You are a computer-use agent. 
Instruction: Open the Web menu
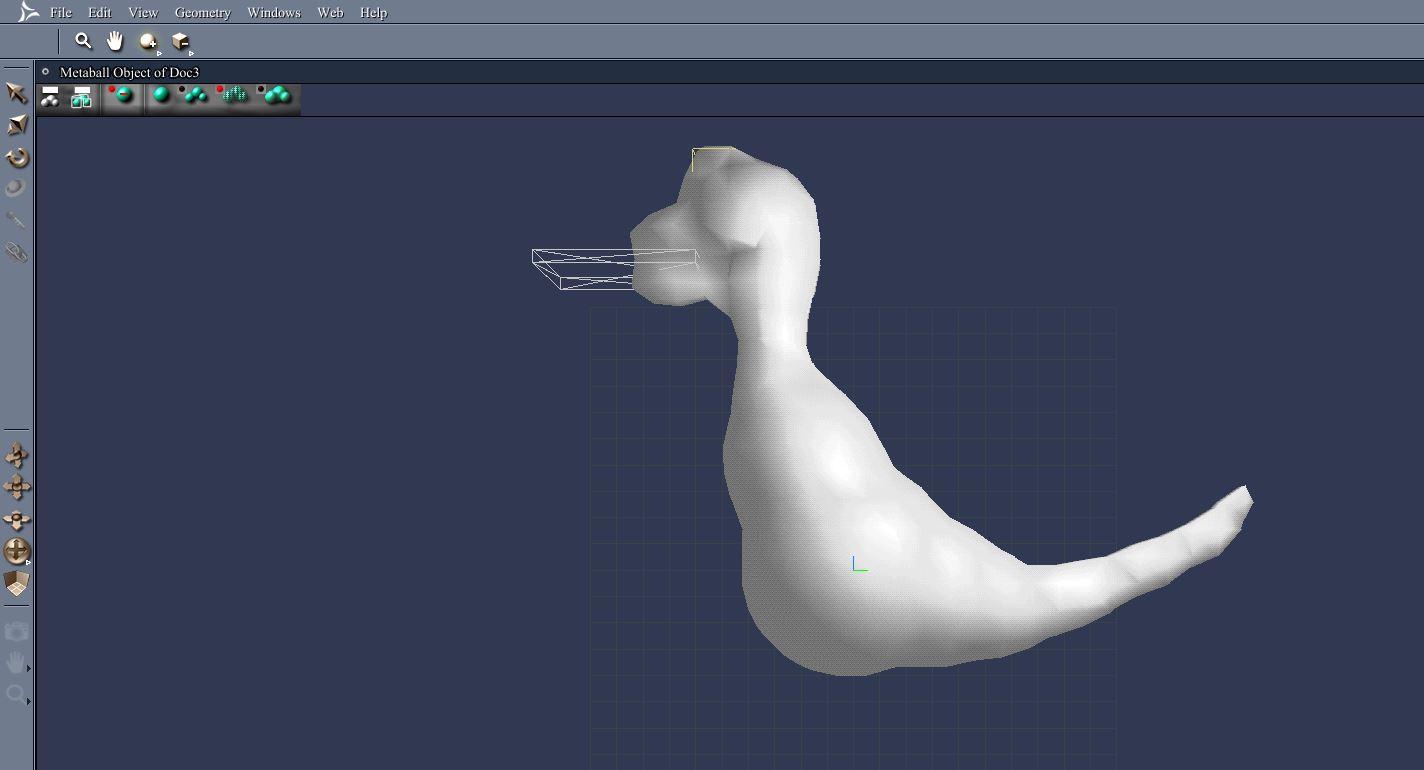(x=330, y=12)
